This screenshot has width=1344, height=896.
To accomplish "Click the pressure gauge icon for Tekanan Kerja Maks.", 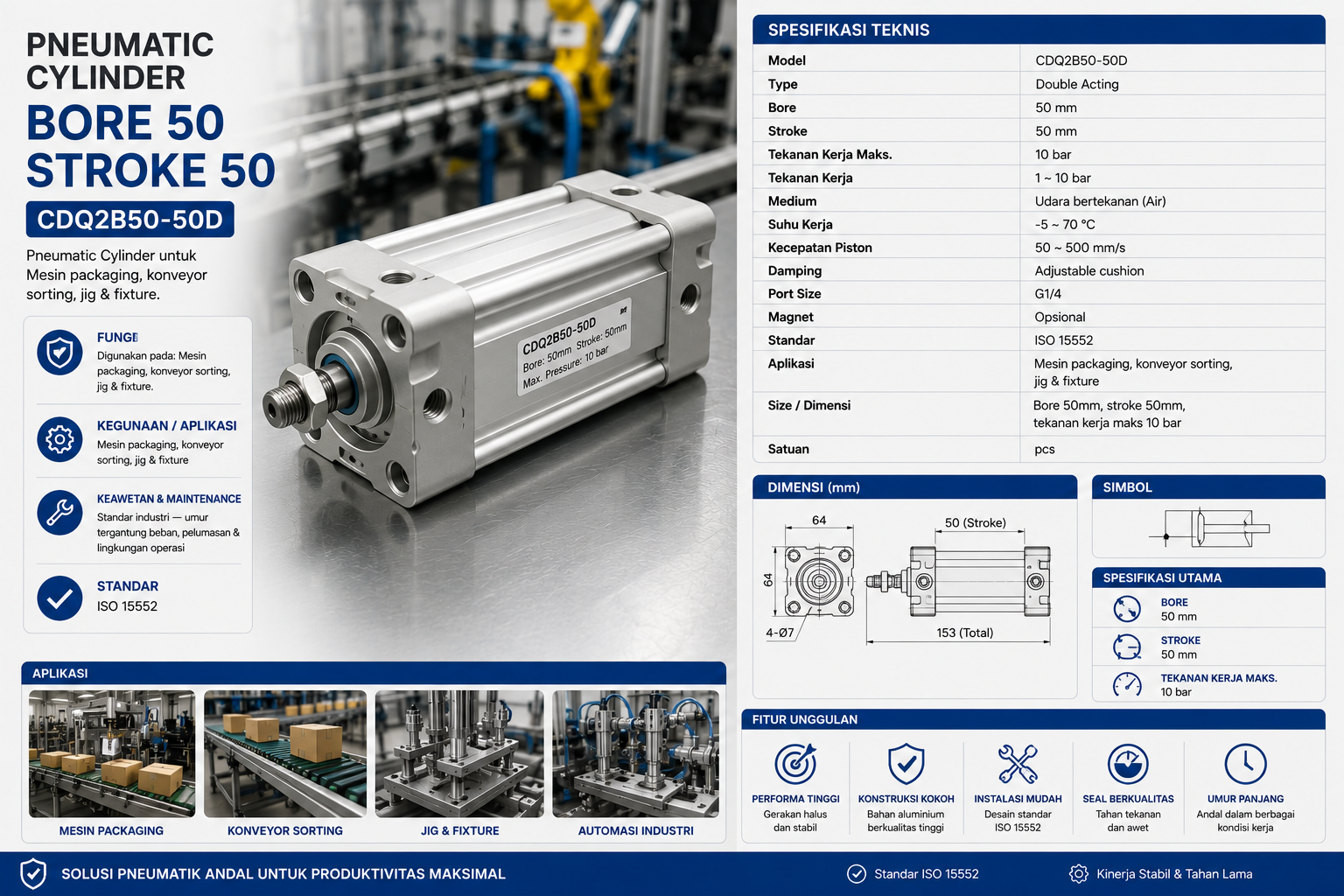I will coord(1127,684).
